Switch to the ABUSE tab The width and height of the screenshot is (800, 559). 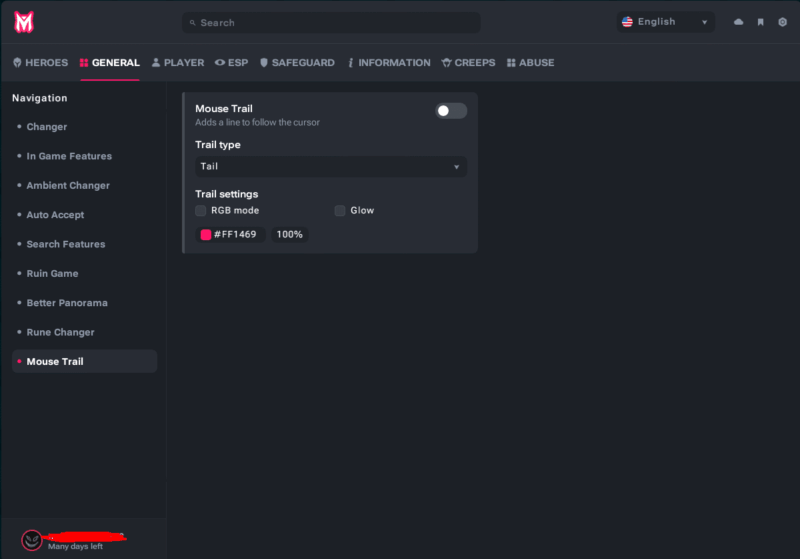click(x=531, y=63)
